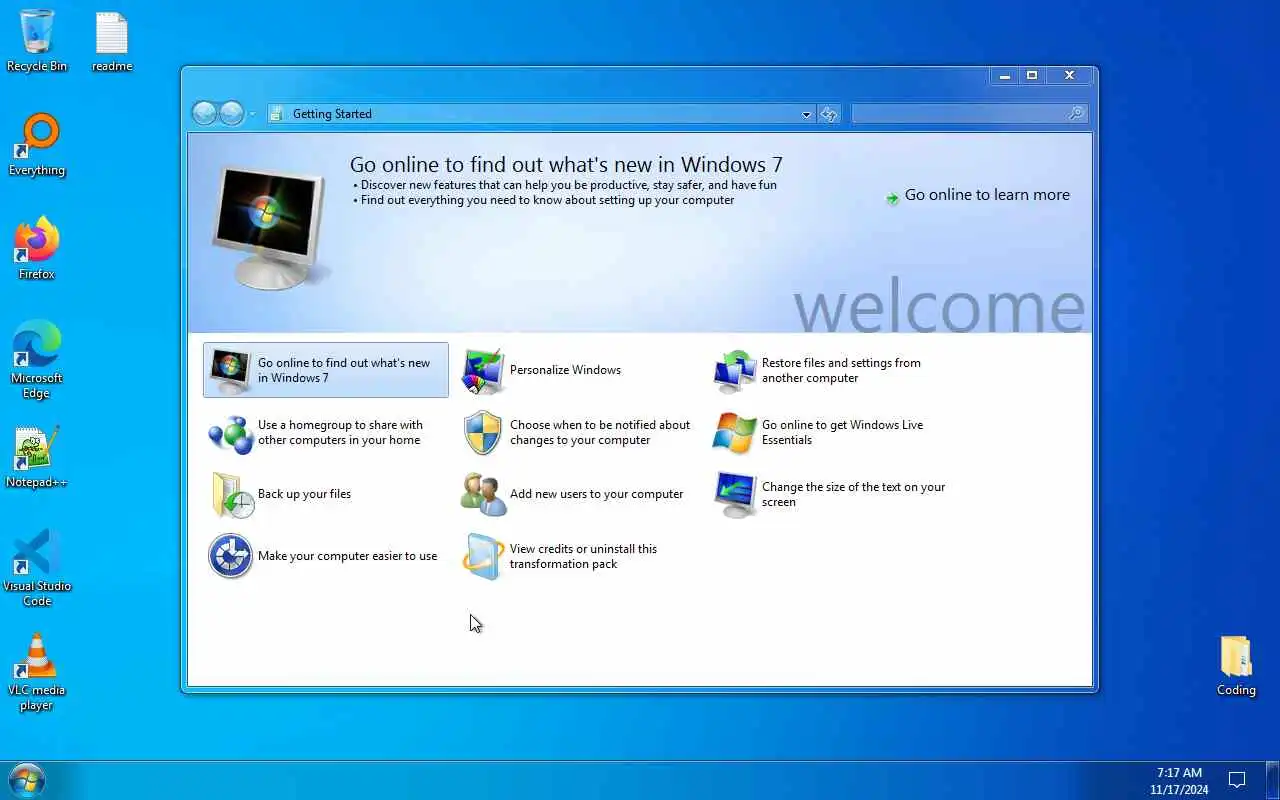Click the back navigation arrow
Image resolution: width=1280 pixels, height=800 pixels.
[204, 114]
